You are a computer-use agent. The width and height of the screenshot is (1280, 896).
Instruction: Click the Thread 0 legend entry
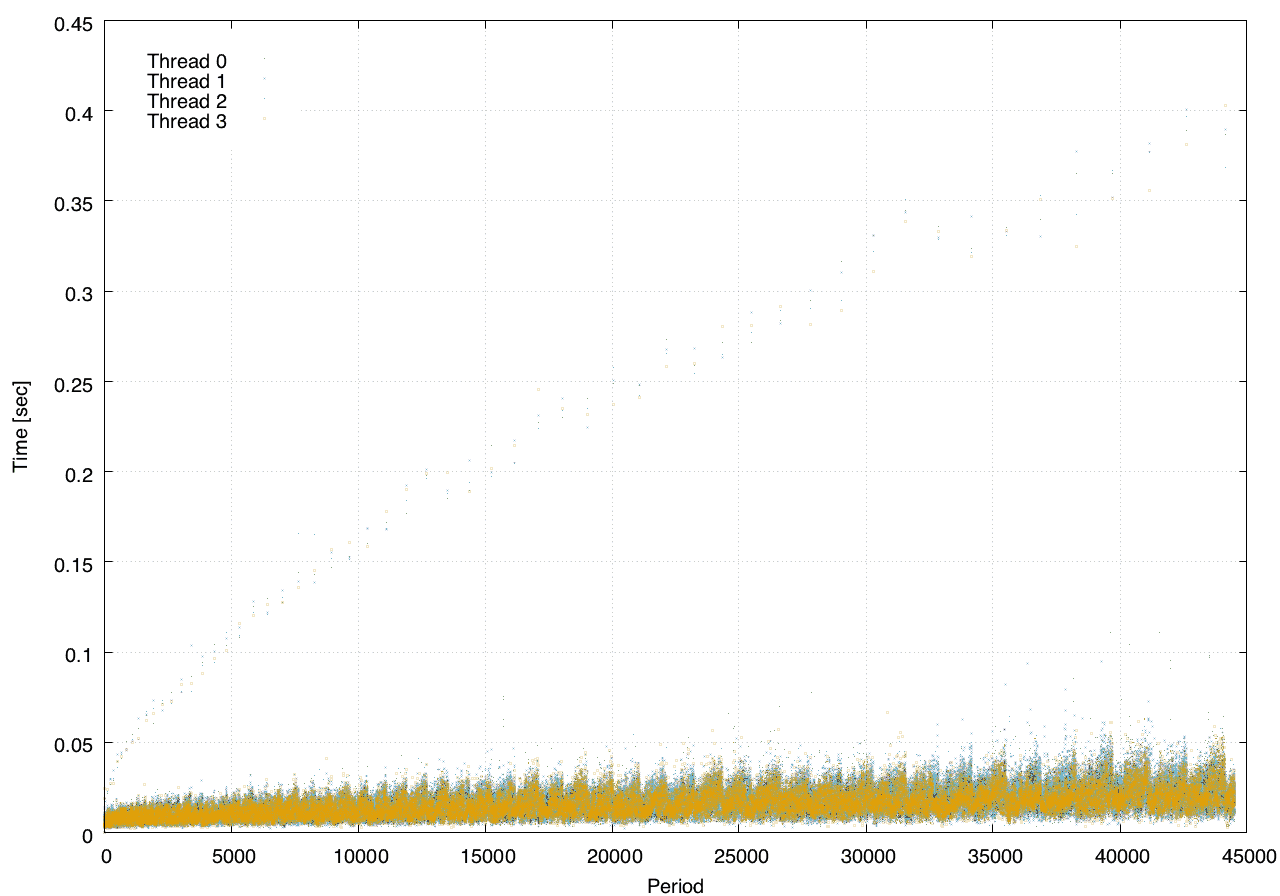pos(187,60)
